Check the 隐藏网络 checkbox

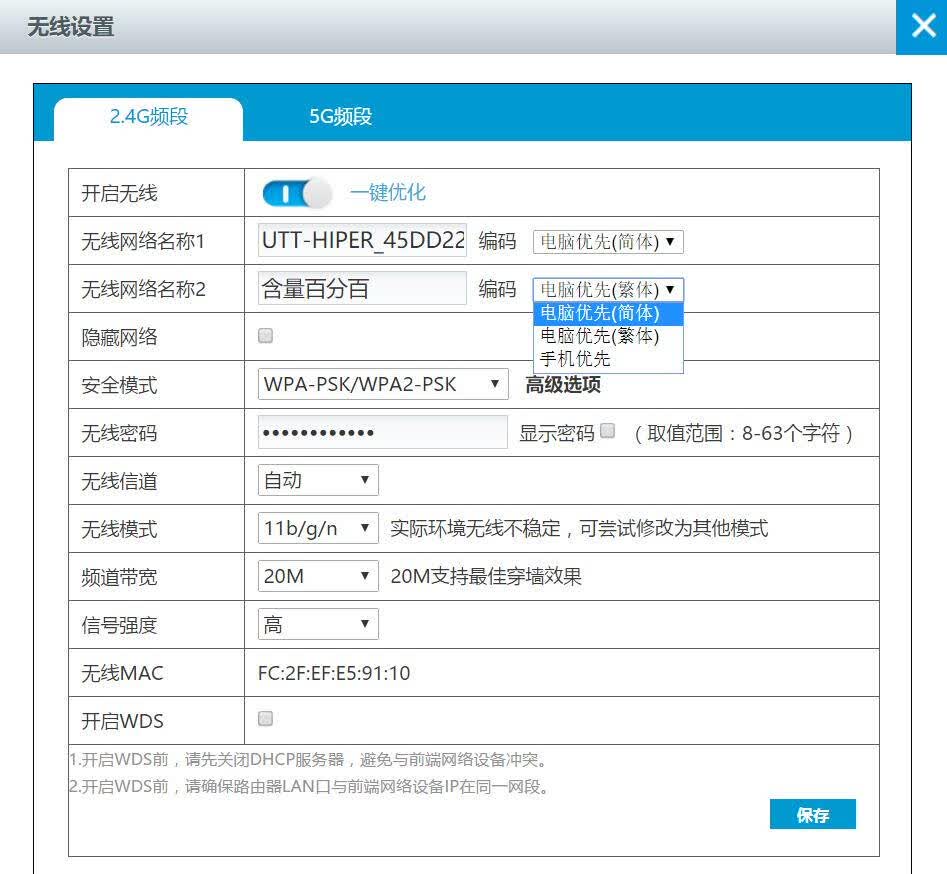pyautogui.click(x=265, y=335)
